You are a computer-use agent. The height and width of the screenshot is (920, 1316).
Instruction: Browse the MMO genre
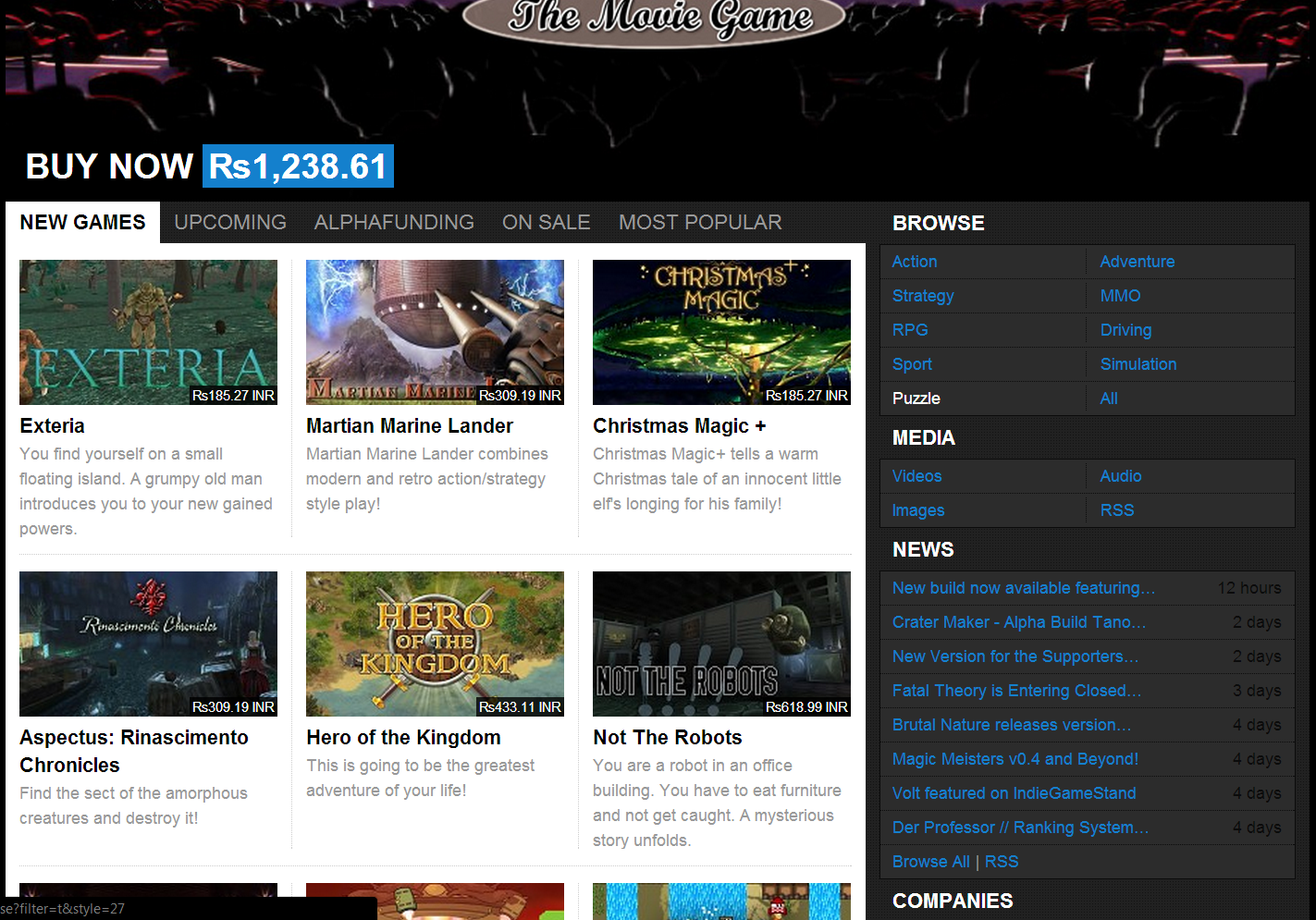pyautogui.click(x=1120, y=296)
